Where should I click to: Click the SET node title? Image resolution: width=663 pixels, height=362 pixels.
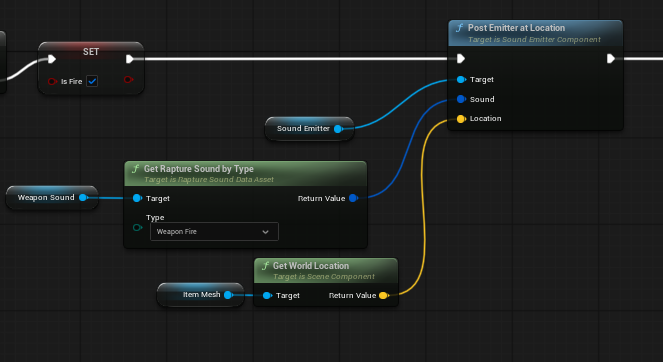click(x=91, y=52)
